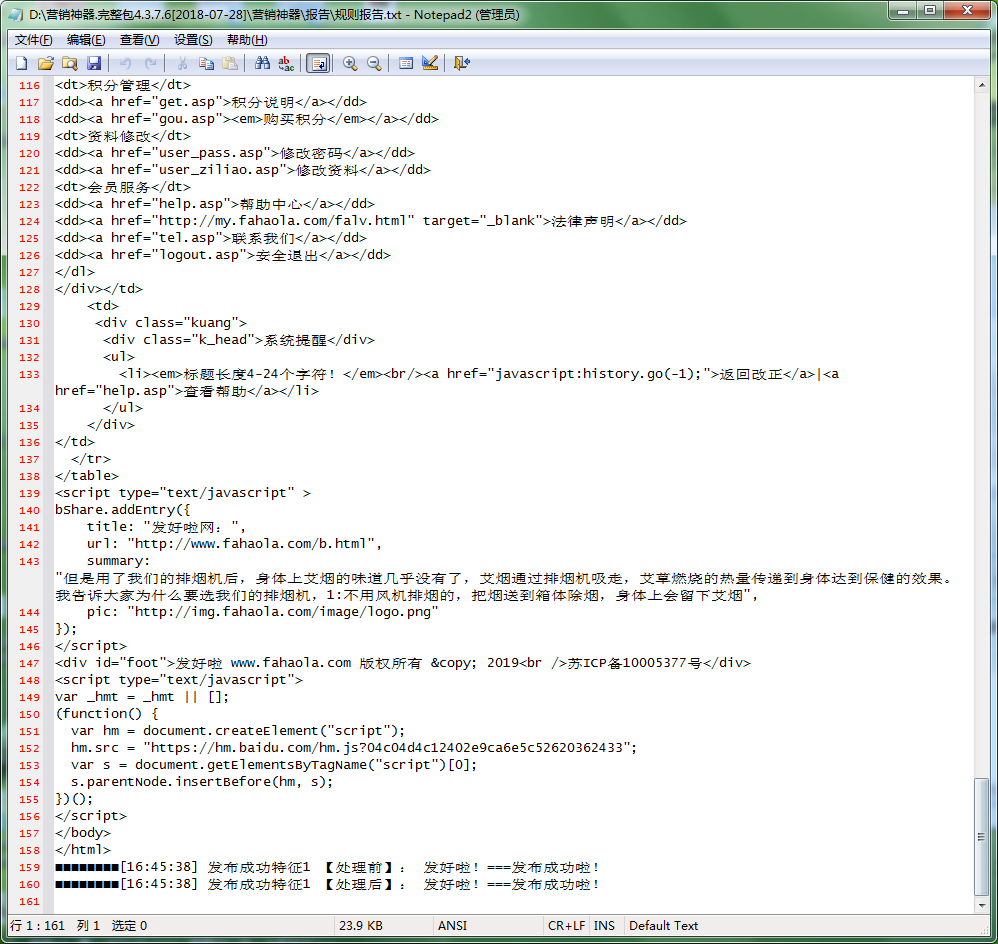This screenshot has width=998, height=944.
Task: Click the Browse files toolbar icon
Action: 69,63
